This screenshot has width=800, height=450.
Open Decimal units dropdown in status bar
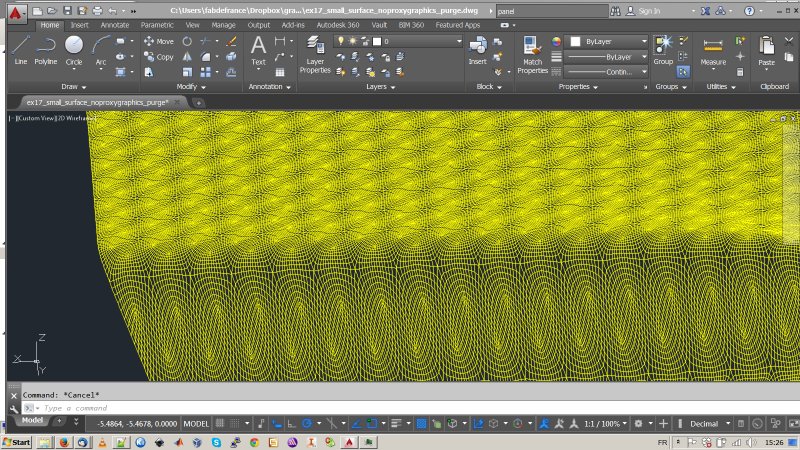tap(711, 424)
